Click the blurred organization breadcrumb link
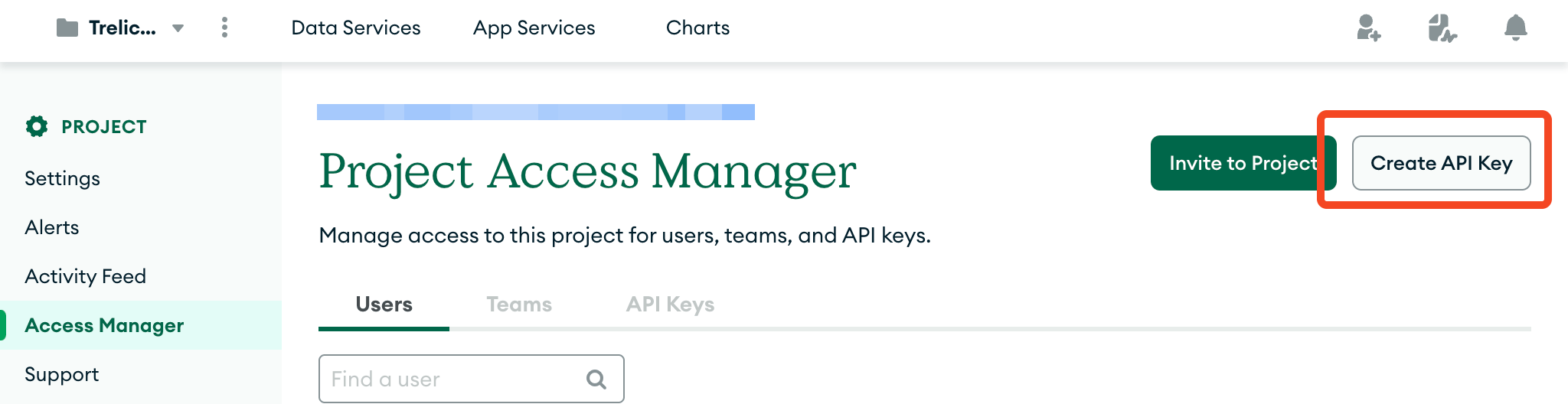Viewport: 1568px width, 404px height. 536,112
